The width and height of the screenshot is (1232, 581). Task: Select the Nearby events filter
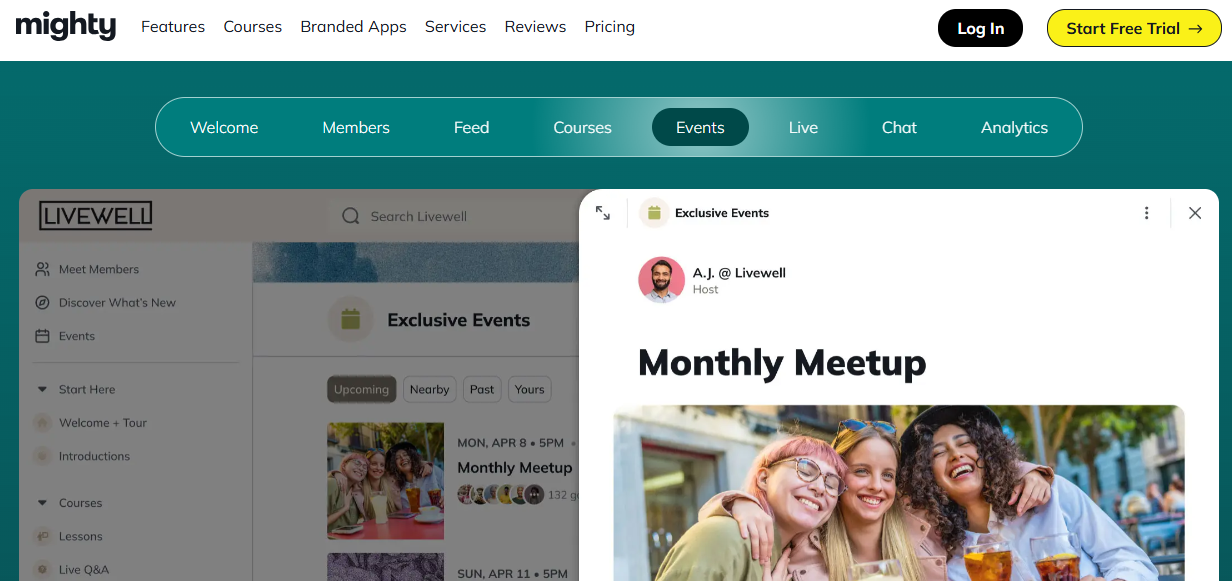click(x=429, y=390)
